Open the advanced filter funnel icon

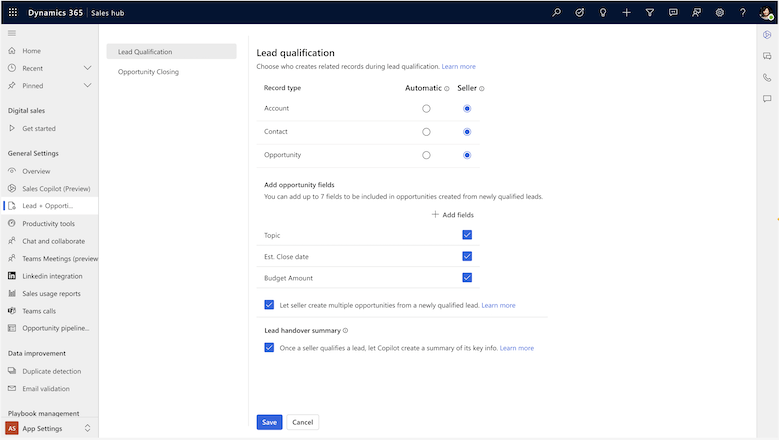[x=650, y=12]
